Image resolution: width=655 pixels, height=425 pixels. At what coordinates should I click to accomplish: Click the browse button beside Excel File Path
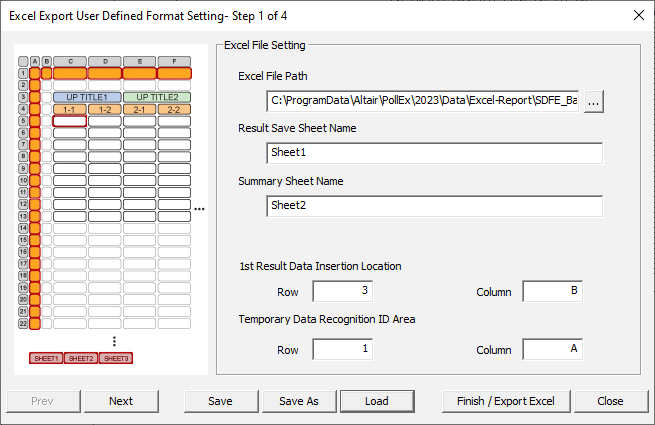tap(594, 101)
